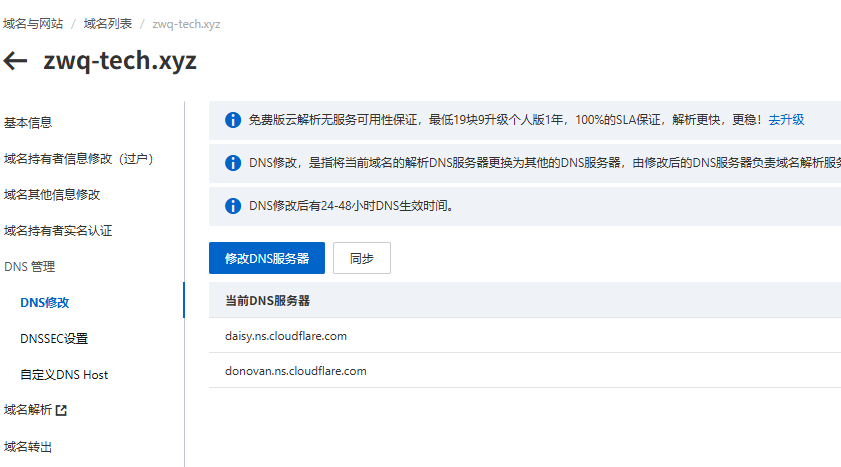Click zwq-tech.xyz breadcrumb text
The height and width of the screenshot is (467, 841).
click(186, 24)
